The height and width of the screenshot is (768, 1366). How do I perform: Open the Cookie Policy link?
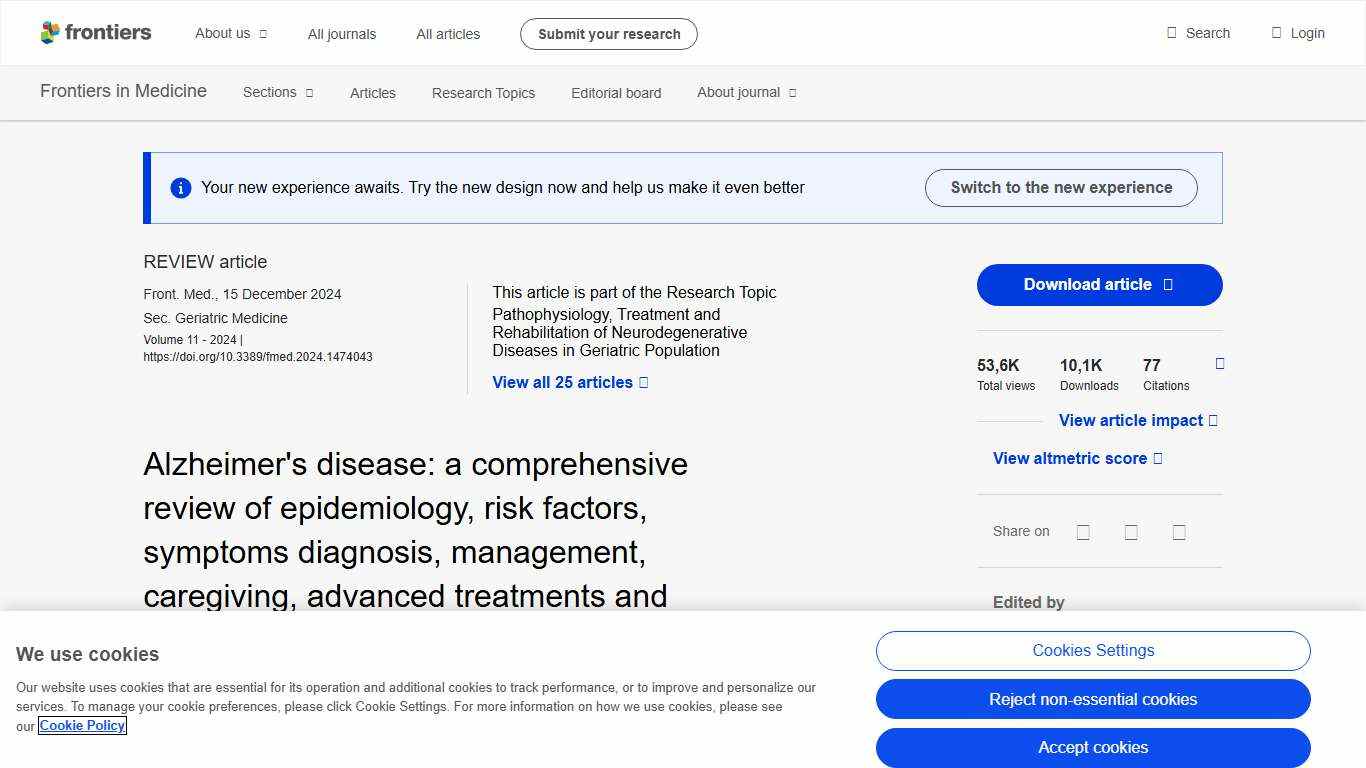tap(82, 725)
